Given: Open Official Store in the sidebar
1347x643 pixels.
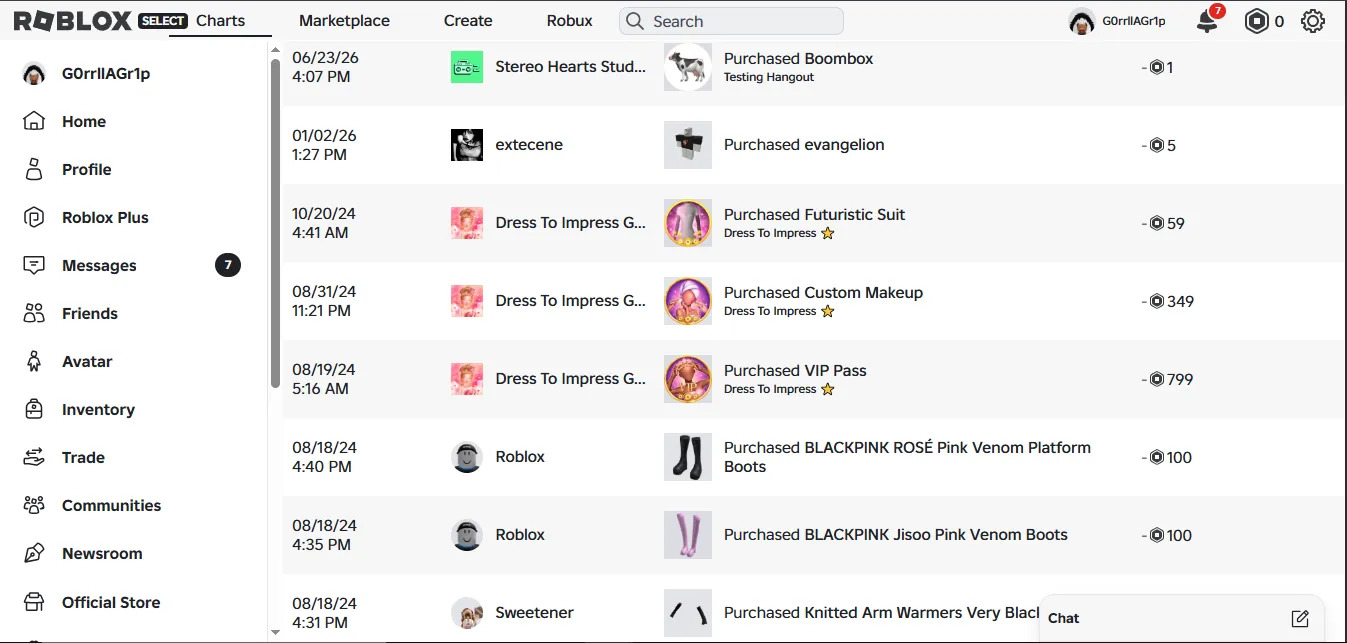Looking at the screenshot, I should point(111,602).
